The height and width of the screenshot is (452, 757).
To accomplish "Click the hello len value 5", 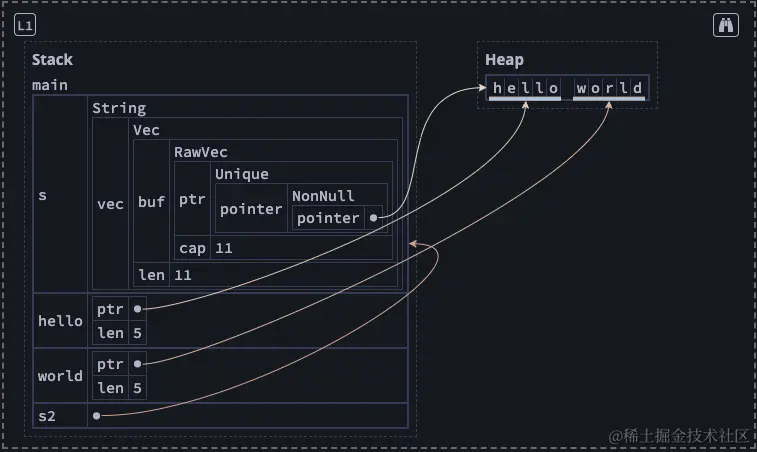I will [x=138, y=333].
